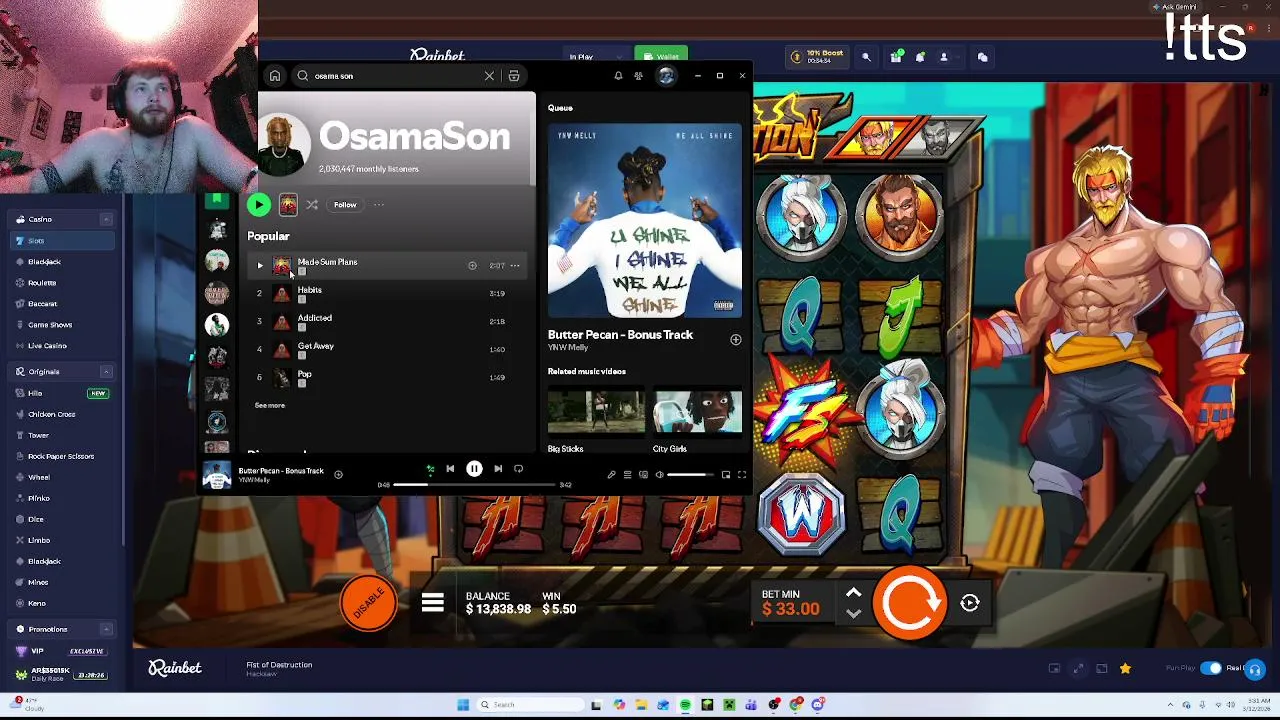
Task: Open connect to a device icon
Action: [x=643, y=475]
